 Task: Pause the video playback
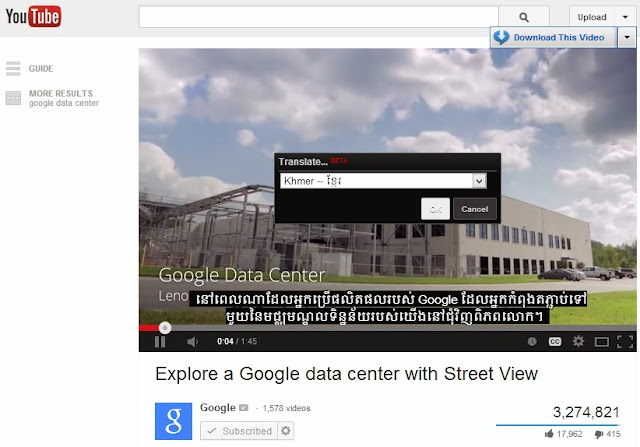tap(160, 341)
